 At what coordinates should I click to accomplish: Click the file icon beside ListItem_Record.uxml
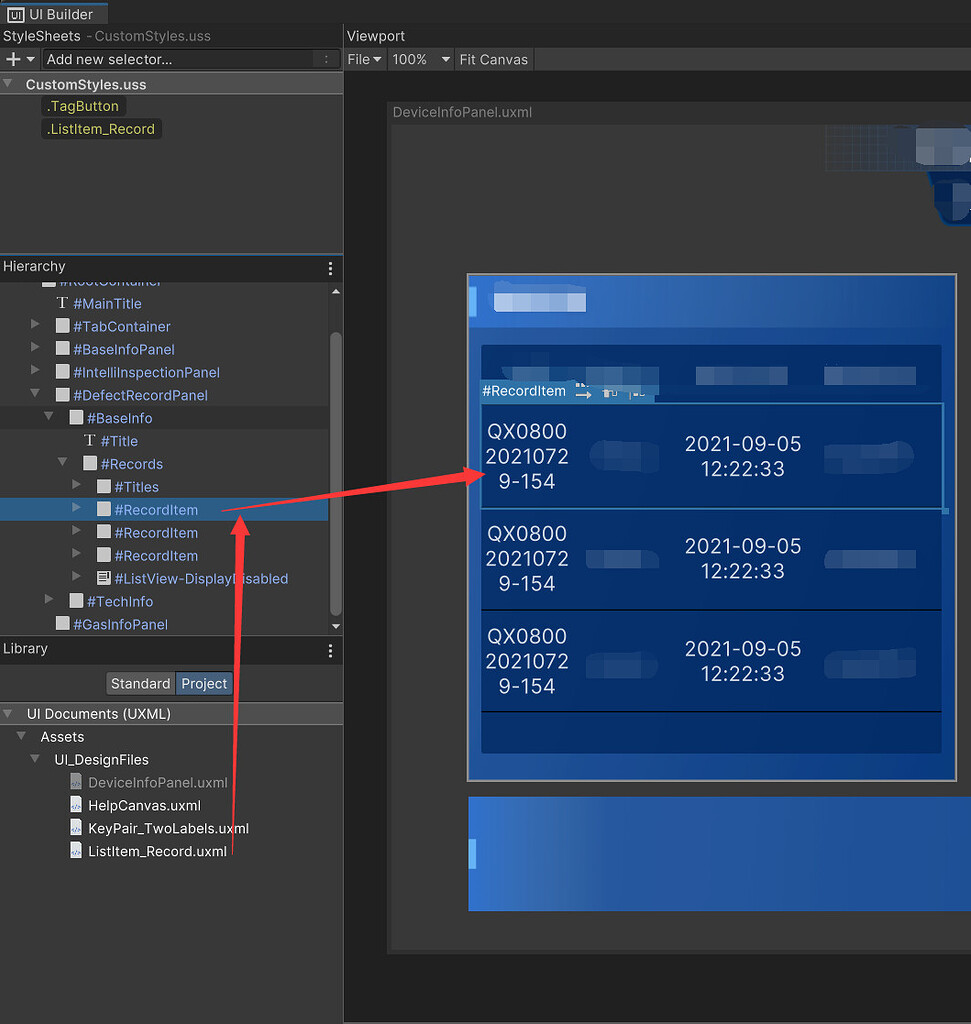[75, 850]
